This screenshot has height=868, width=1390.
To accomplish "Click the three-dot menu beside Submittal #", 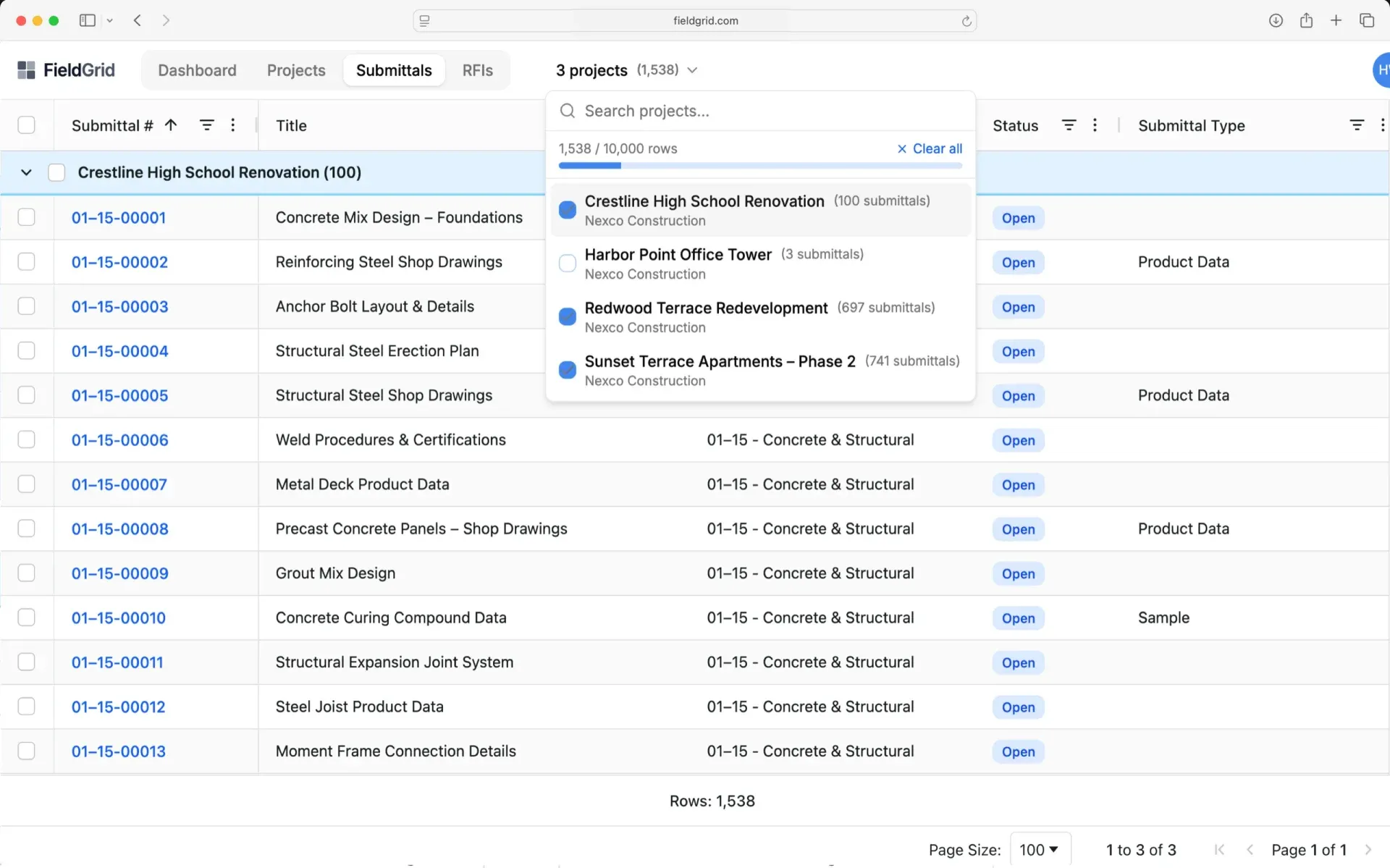I will 233,125.
